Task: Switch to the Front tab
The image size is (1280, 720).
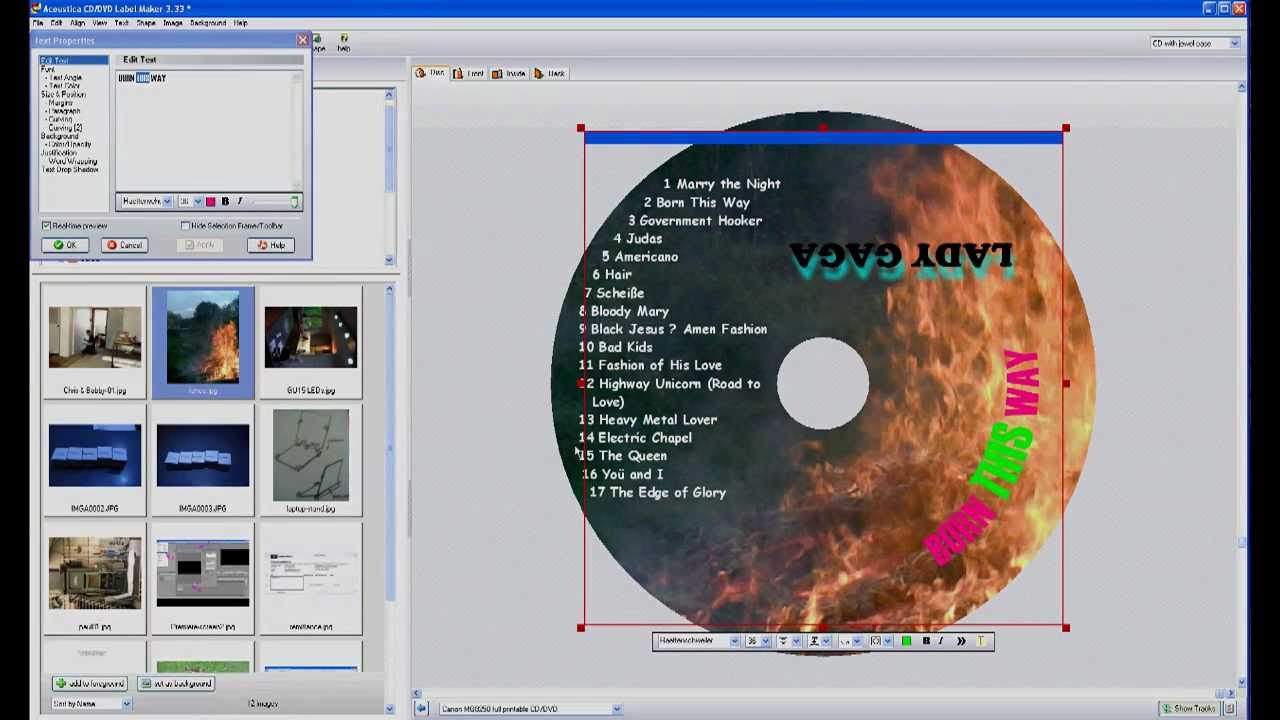Action: 468,73
